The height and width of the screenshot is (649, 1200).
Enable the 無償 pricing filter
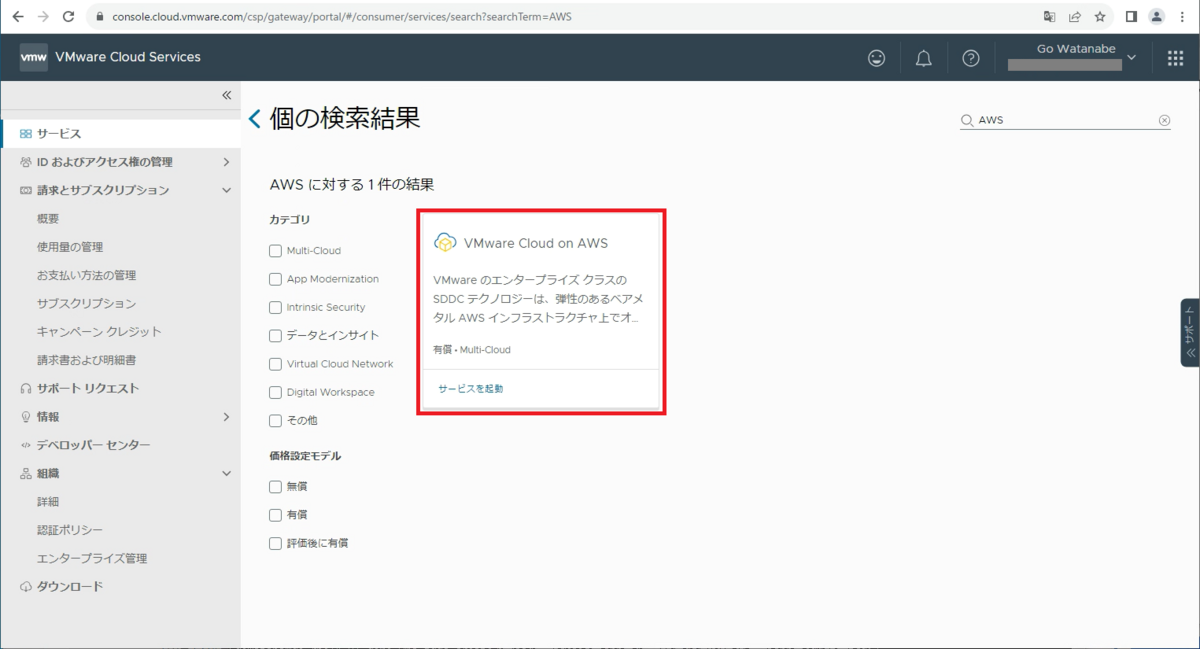click(275, 486)
